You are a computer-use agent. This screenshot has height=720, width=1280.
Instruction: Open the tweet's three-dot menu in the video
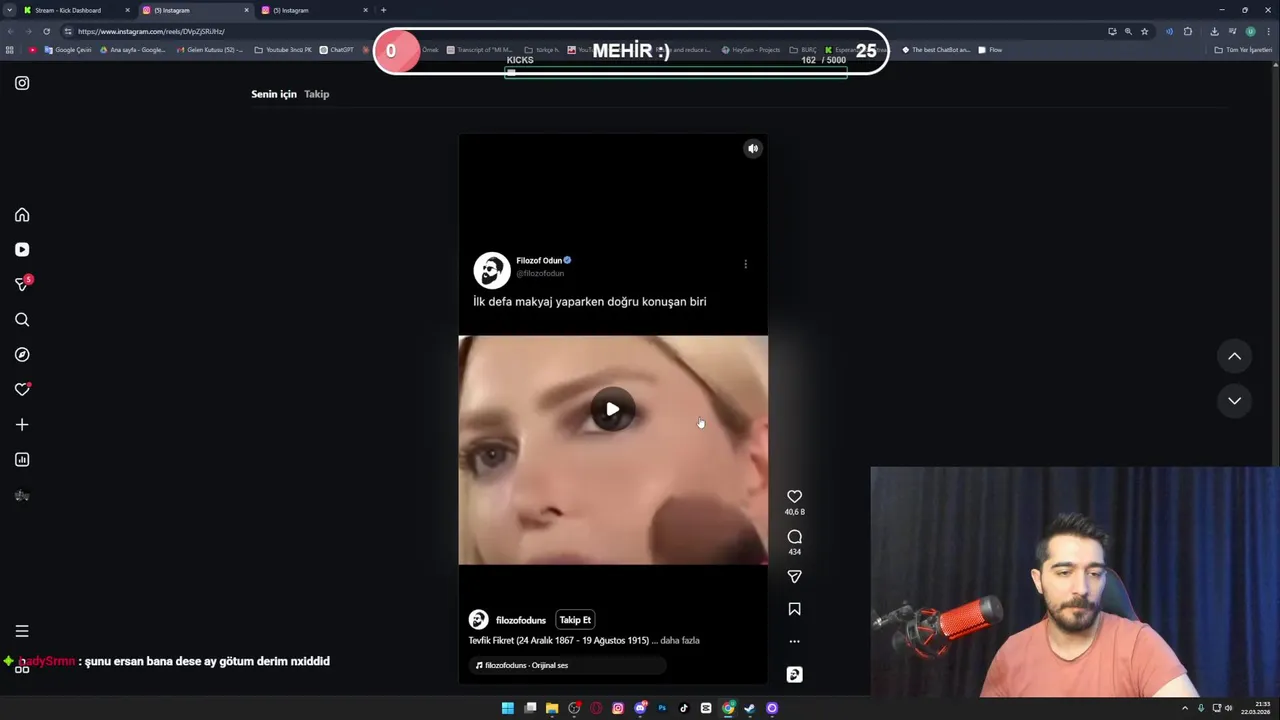click(745, 264)
